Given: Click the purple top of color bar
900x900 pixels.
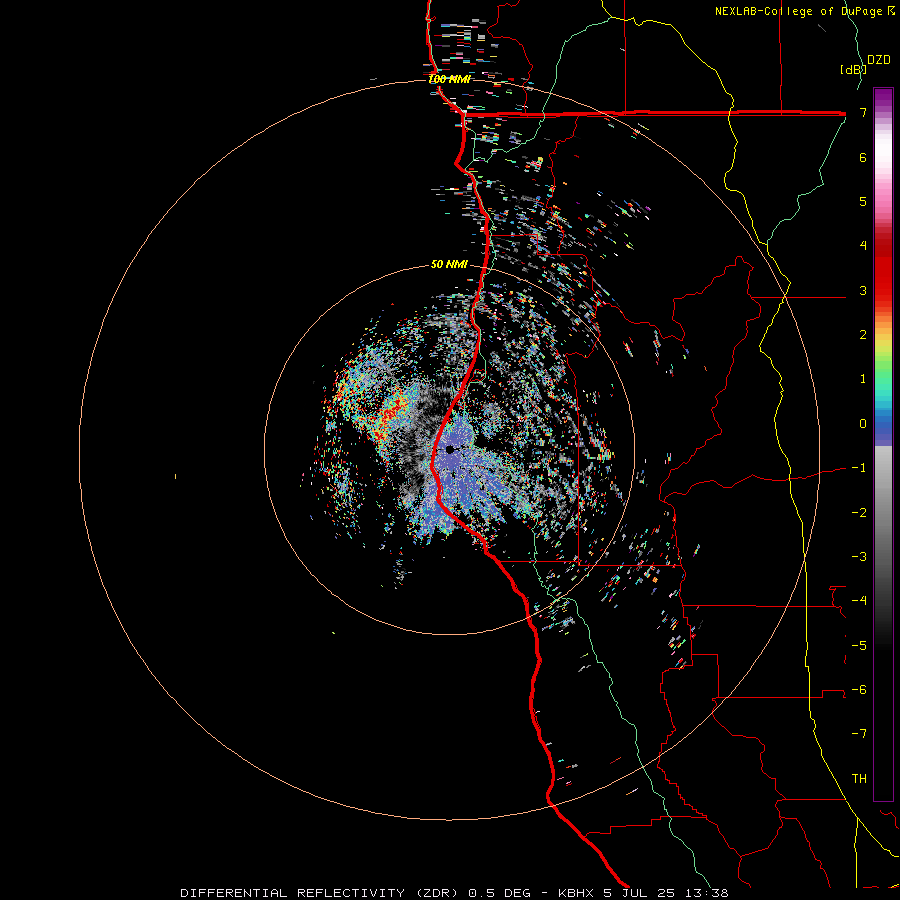Looking at the screenshot, I should point(883,98).
